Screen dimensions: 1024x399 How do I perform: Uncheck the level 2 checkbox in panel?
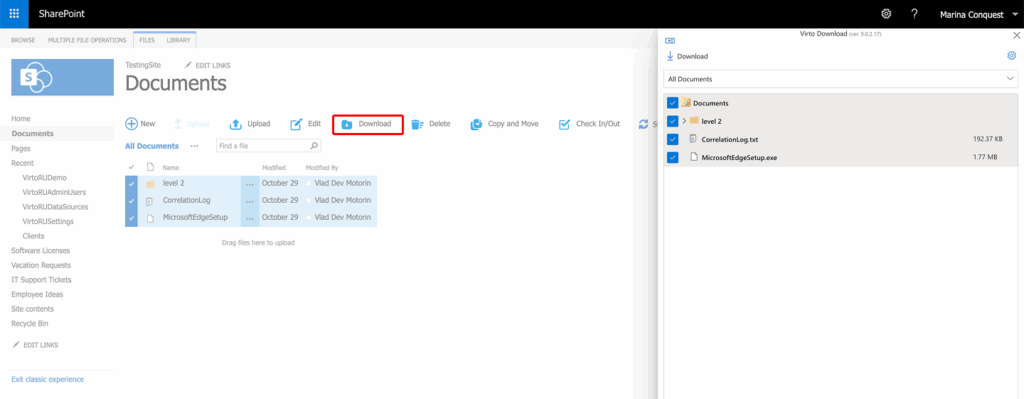tap(673, 121)
